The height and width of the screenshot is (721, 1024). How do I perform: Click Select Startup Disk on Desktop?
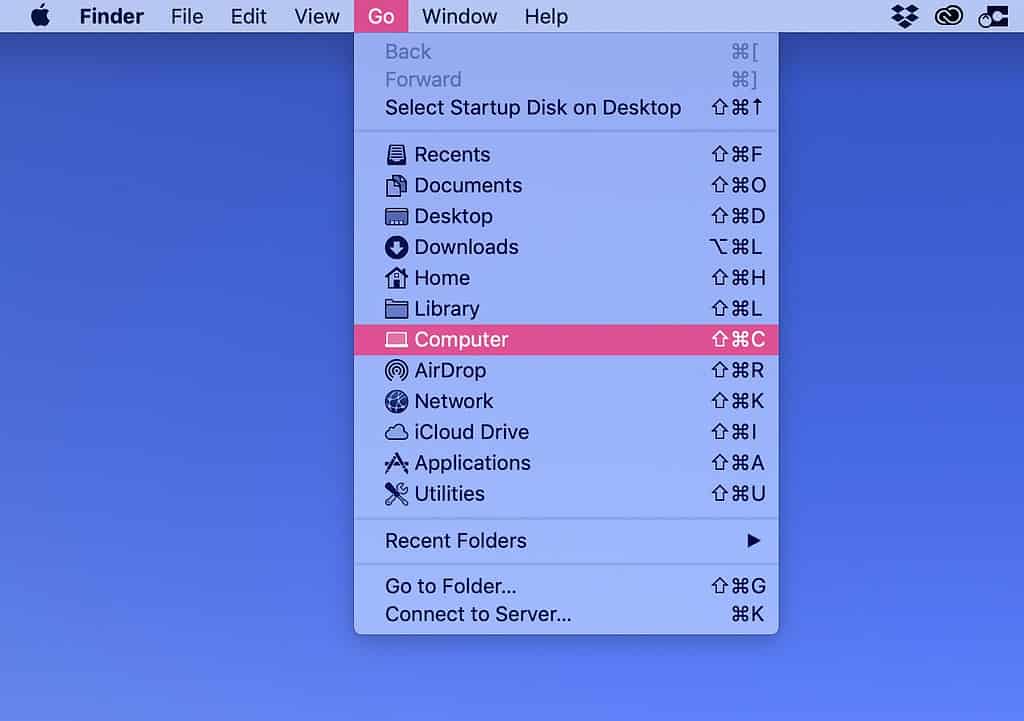(533, 107)
